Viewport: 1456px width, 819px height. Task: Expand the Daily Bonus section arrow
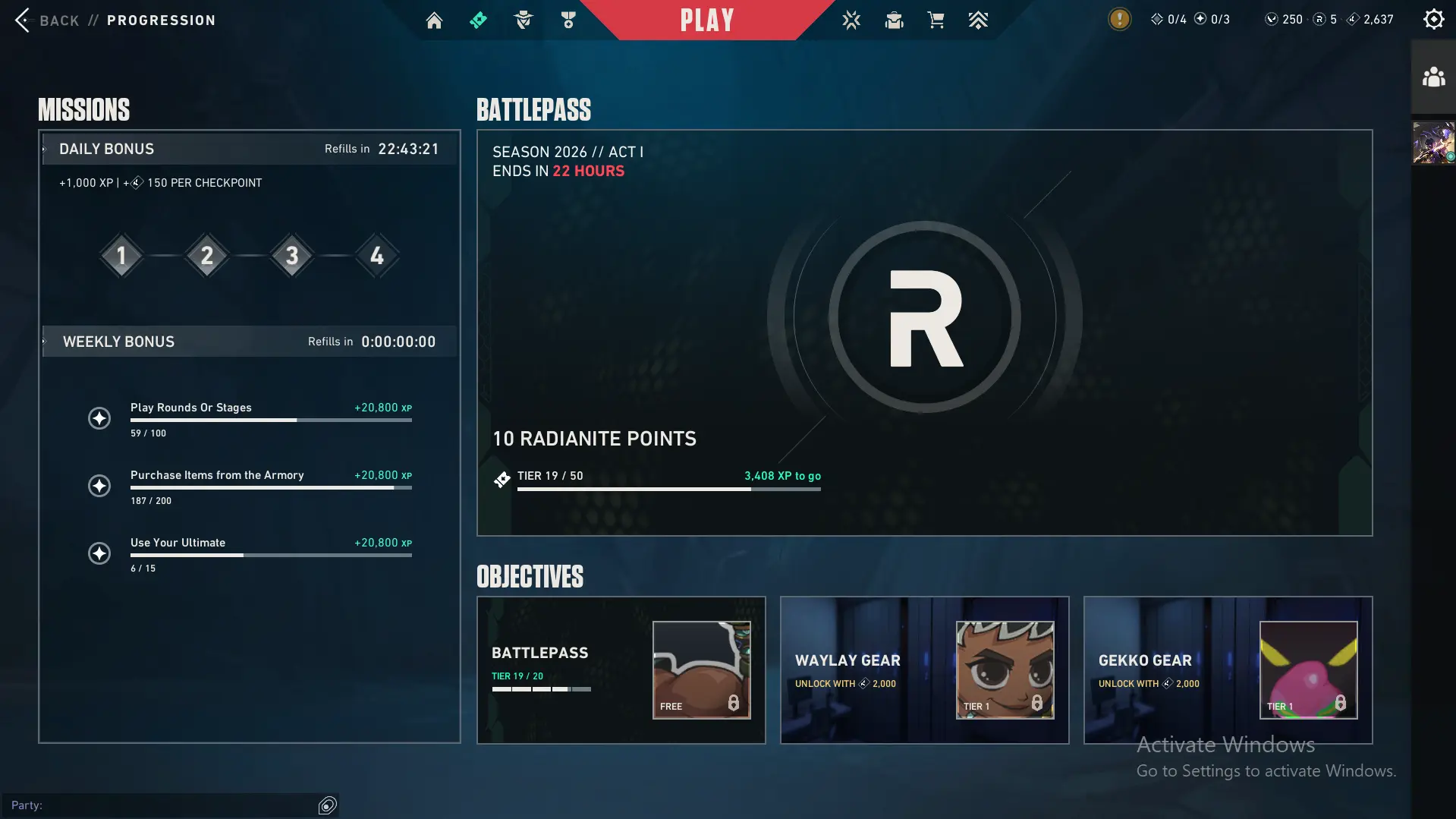[x=44, y=150]
